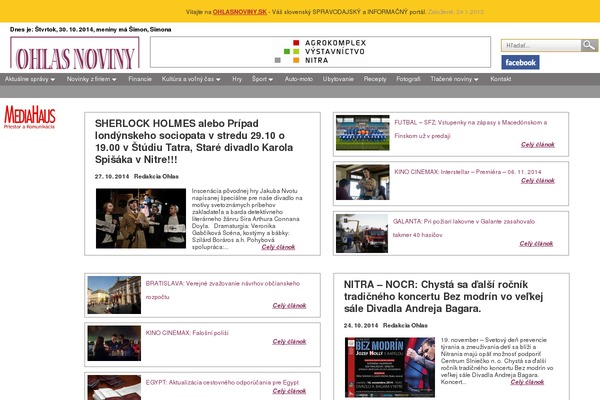Expand the Tlačené noviny menu

point(454,79)
